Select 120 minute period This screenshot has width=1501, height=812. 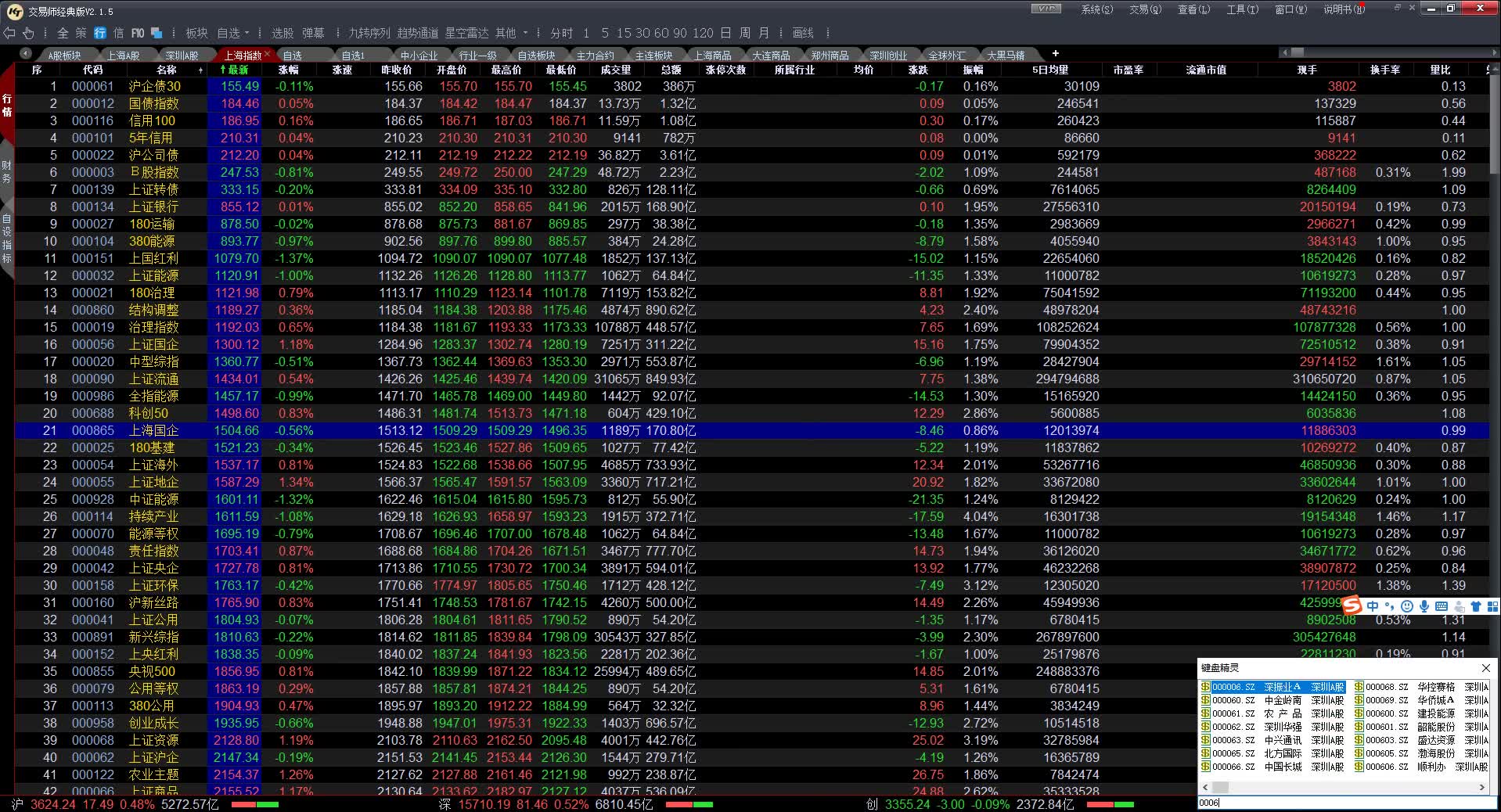[703, 33]
